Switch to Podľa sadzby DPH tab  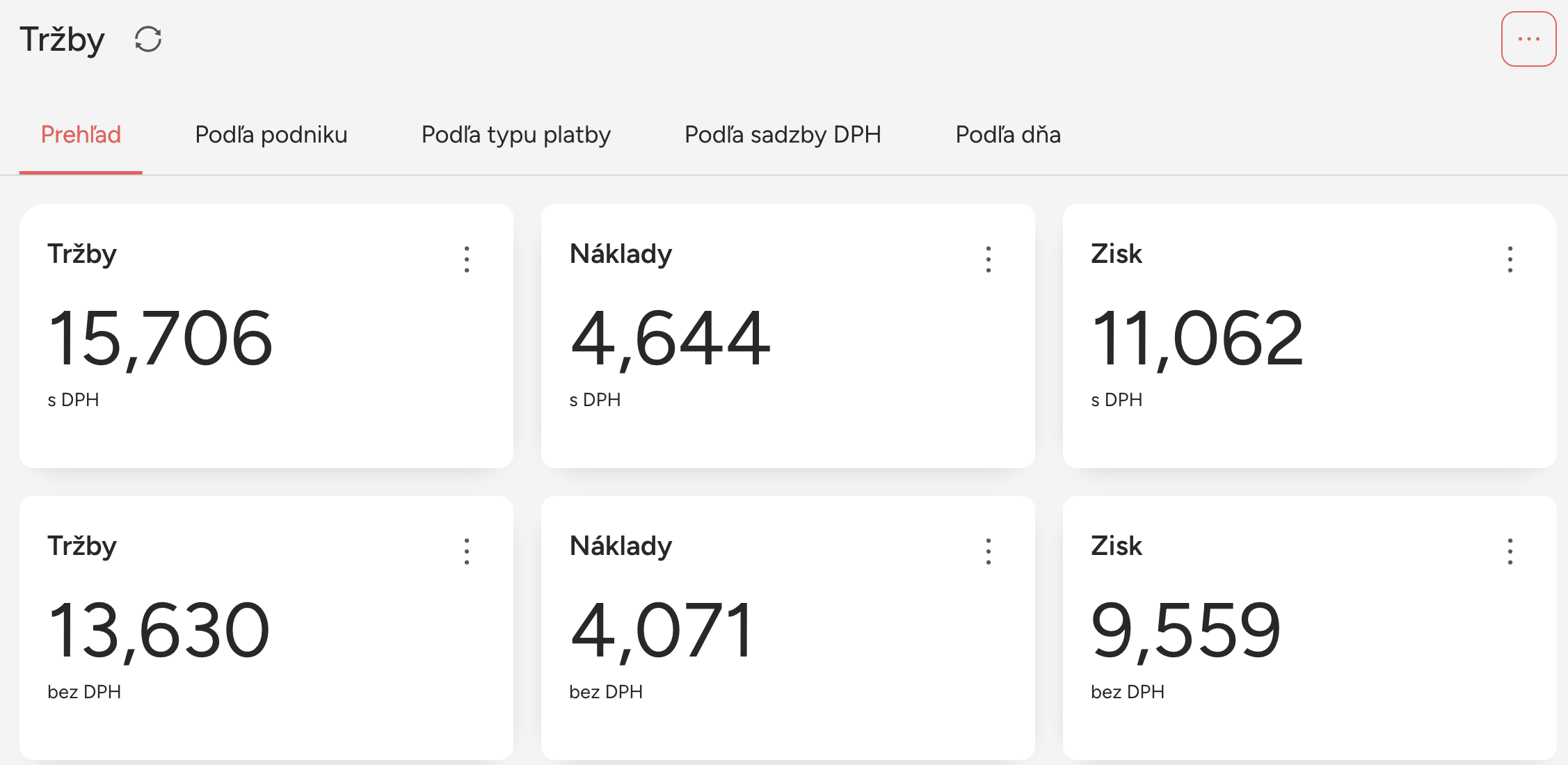pos(783,134)
